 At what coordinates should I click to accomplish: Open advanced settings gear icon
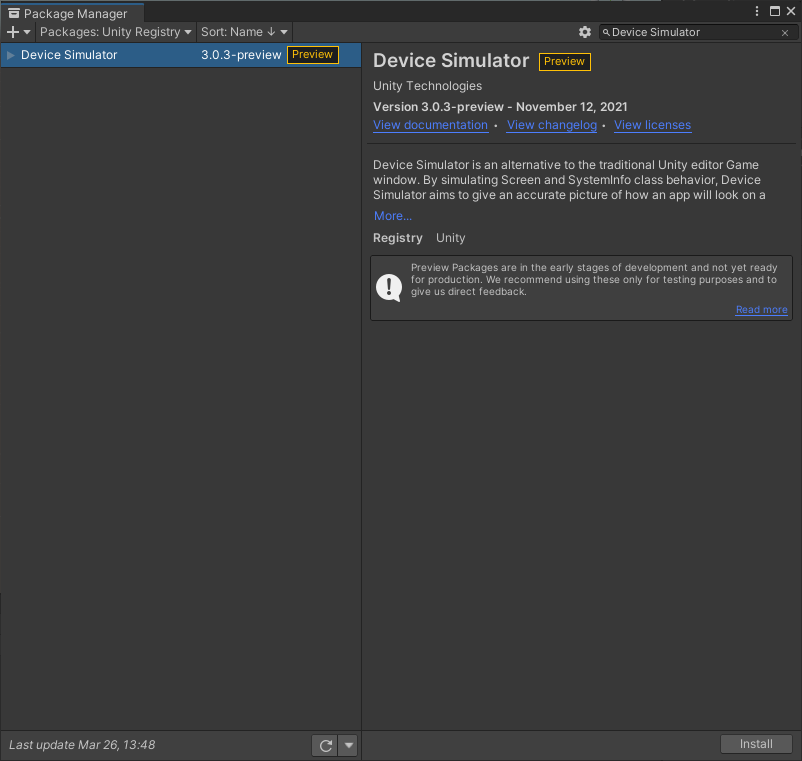(585, 32)
